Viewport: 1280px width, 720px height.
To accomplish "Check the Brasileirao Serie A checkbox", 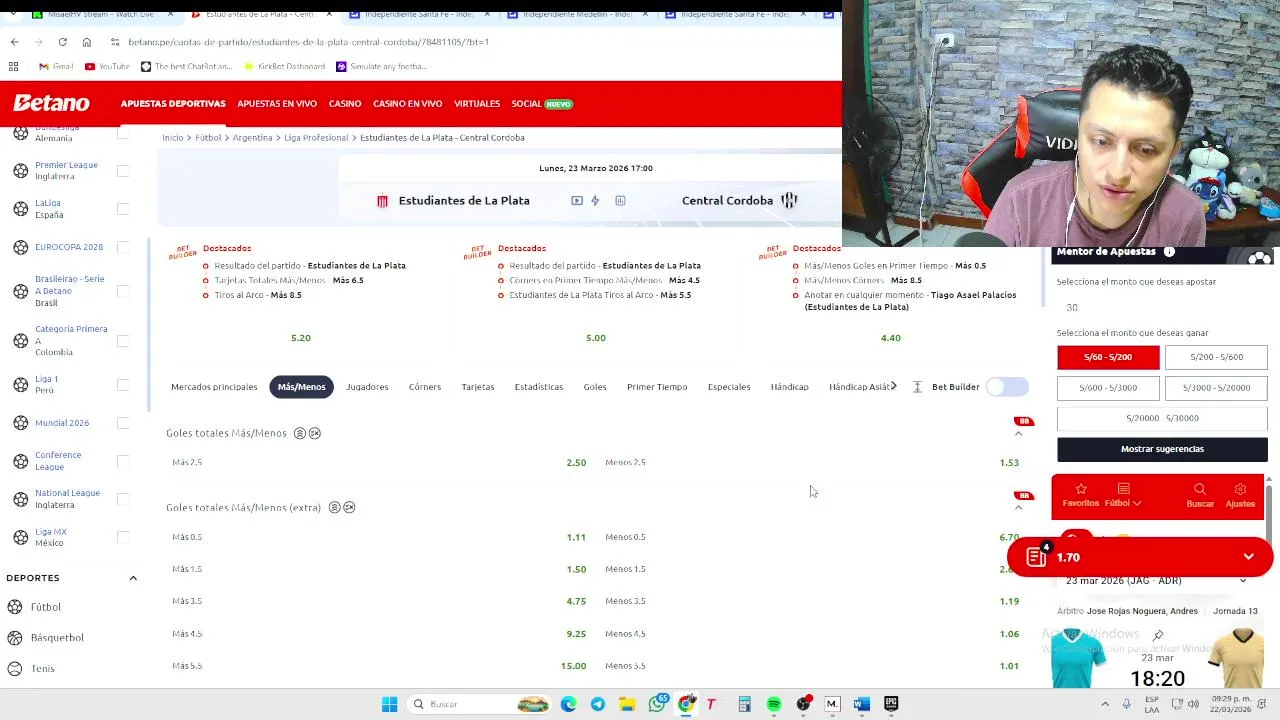I will [x=123, y=291].
